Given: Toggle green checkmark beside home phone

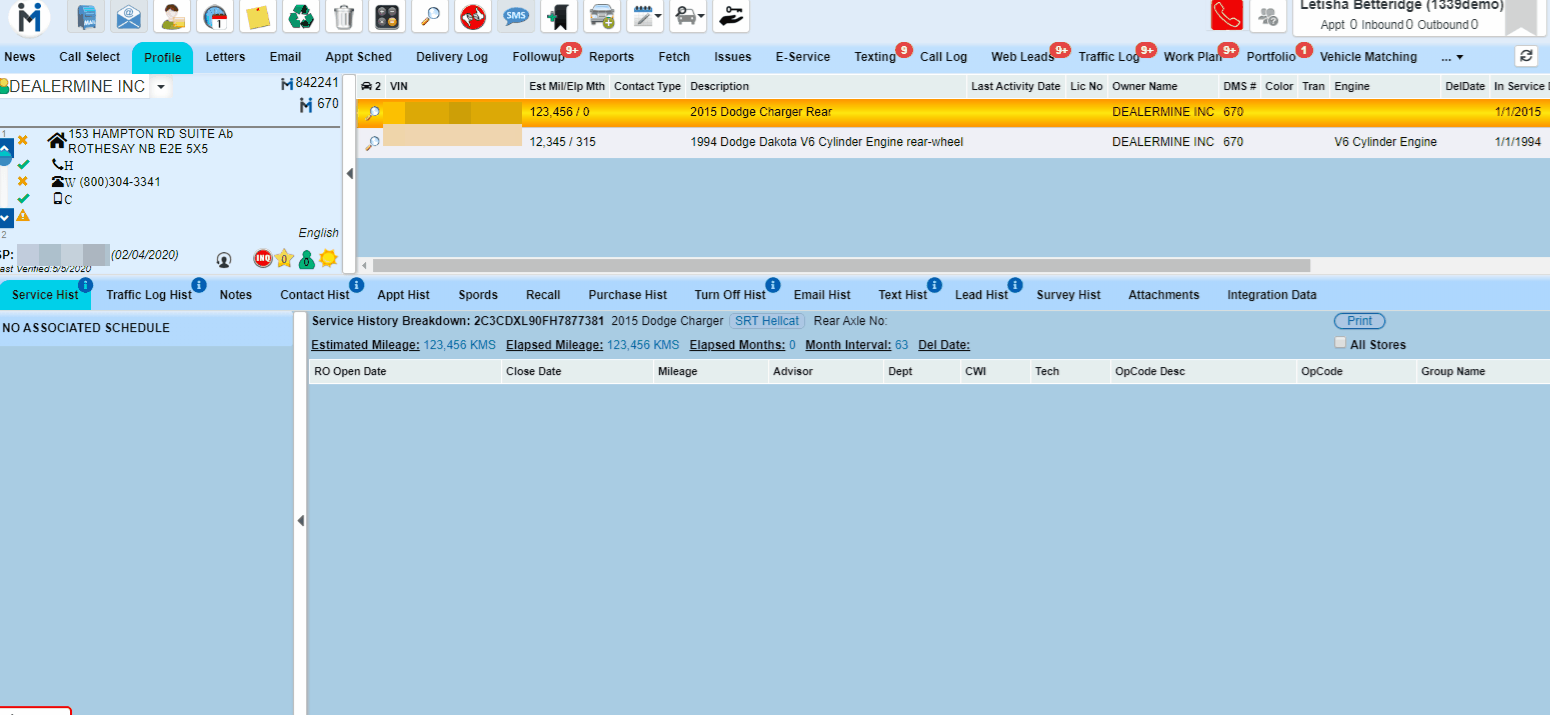Looking at the screenshot, I should [x=23, y=164].
